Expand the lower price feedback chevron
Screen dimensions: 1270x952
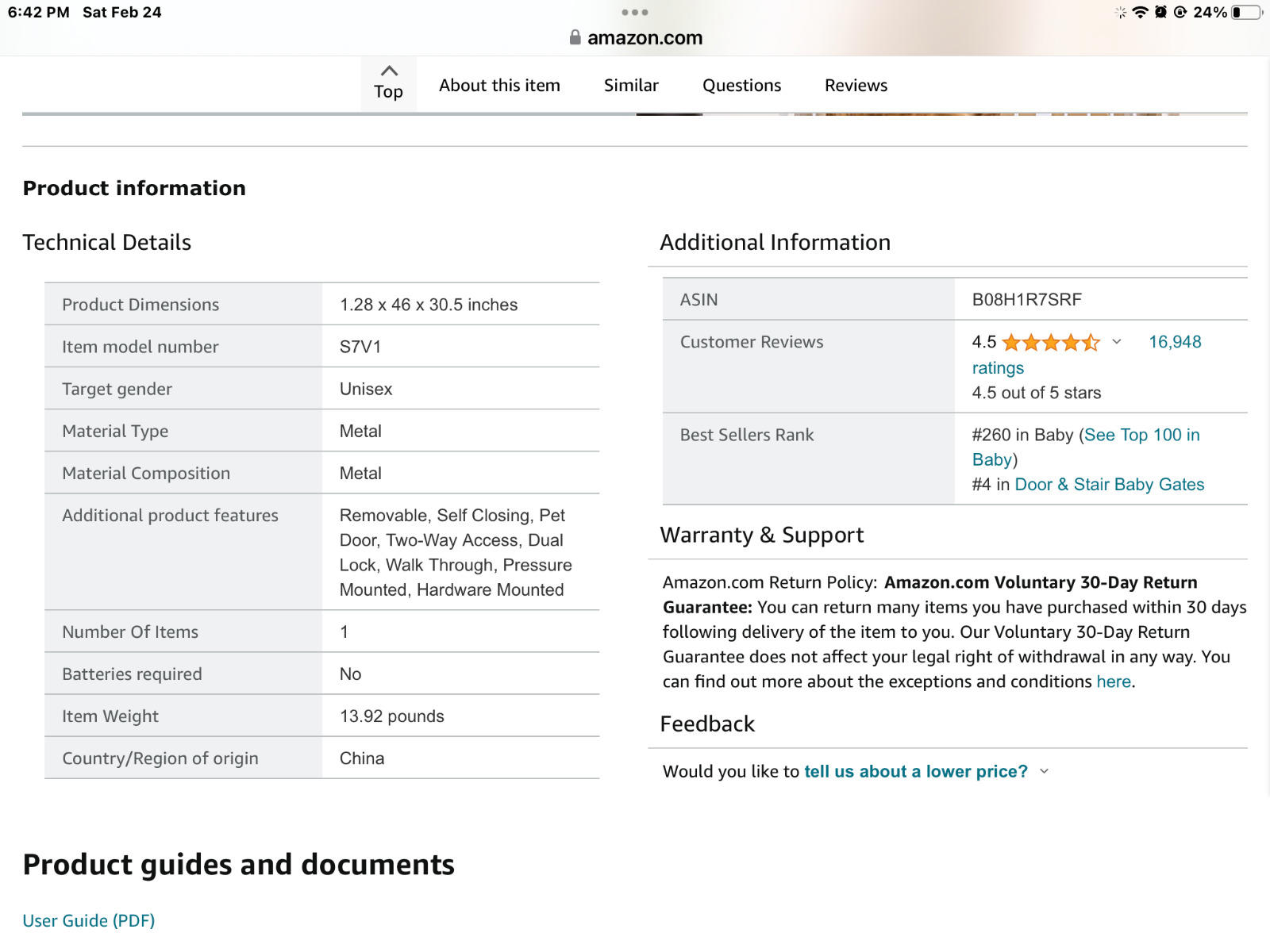tap(1044, 771)
